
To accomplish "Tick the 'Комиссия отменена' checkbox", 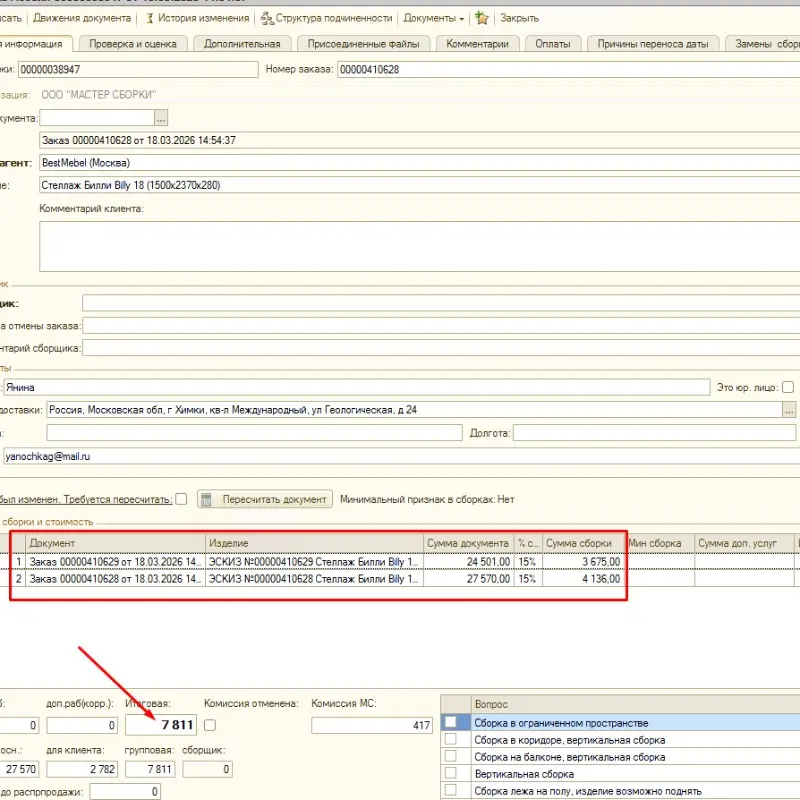I will [210, 724].
